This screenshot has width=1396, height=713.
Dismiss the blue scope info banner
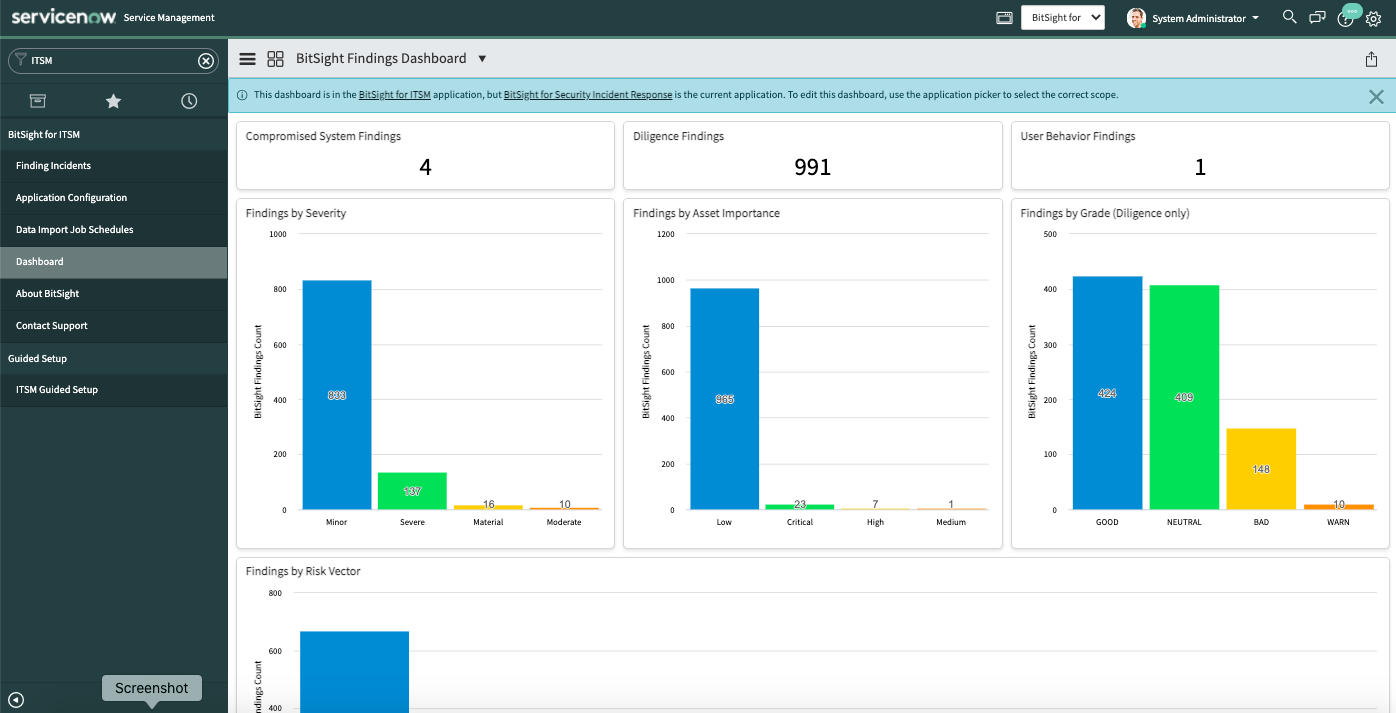pyautogui.click(x=1376, y=97)
